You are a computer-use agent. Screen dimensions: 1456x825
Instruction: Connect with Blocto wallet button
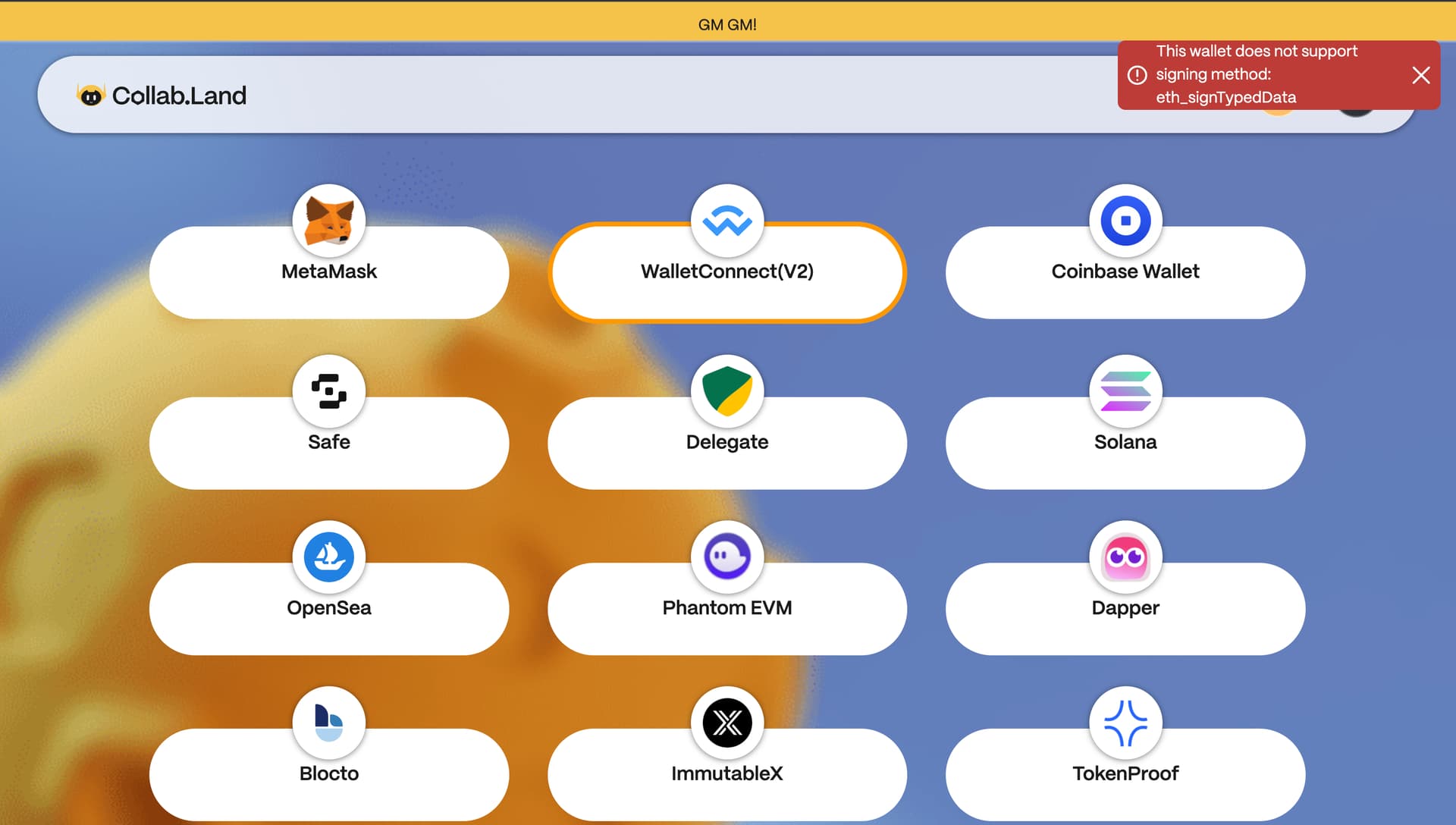[329, 774]
